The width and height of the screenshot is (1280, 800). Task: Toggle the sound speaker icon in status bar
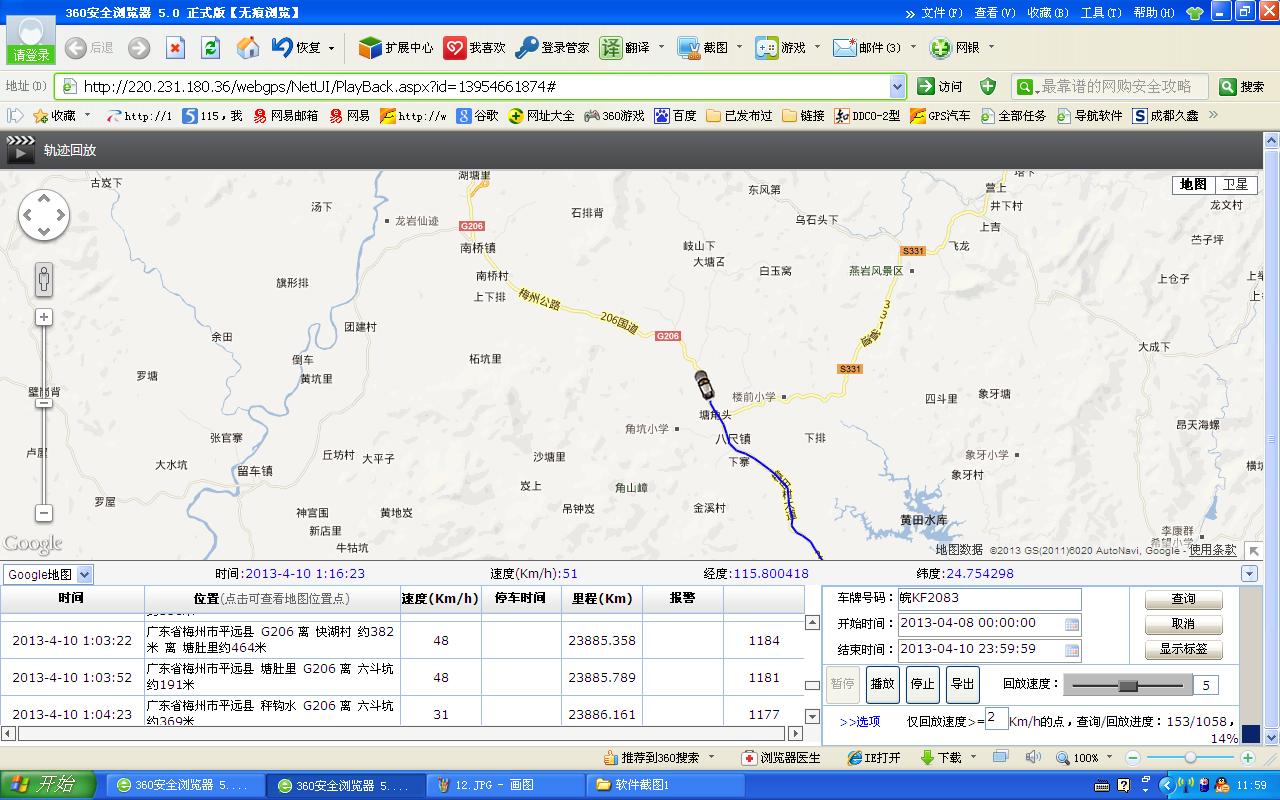pos(1032,758)
